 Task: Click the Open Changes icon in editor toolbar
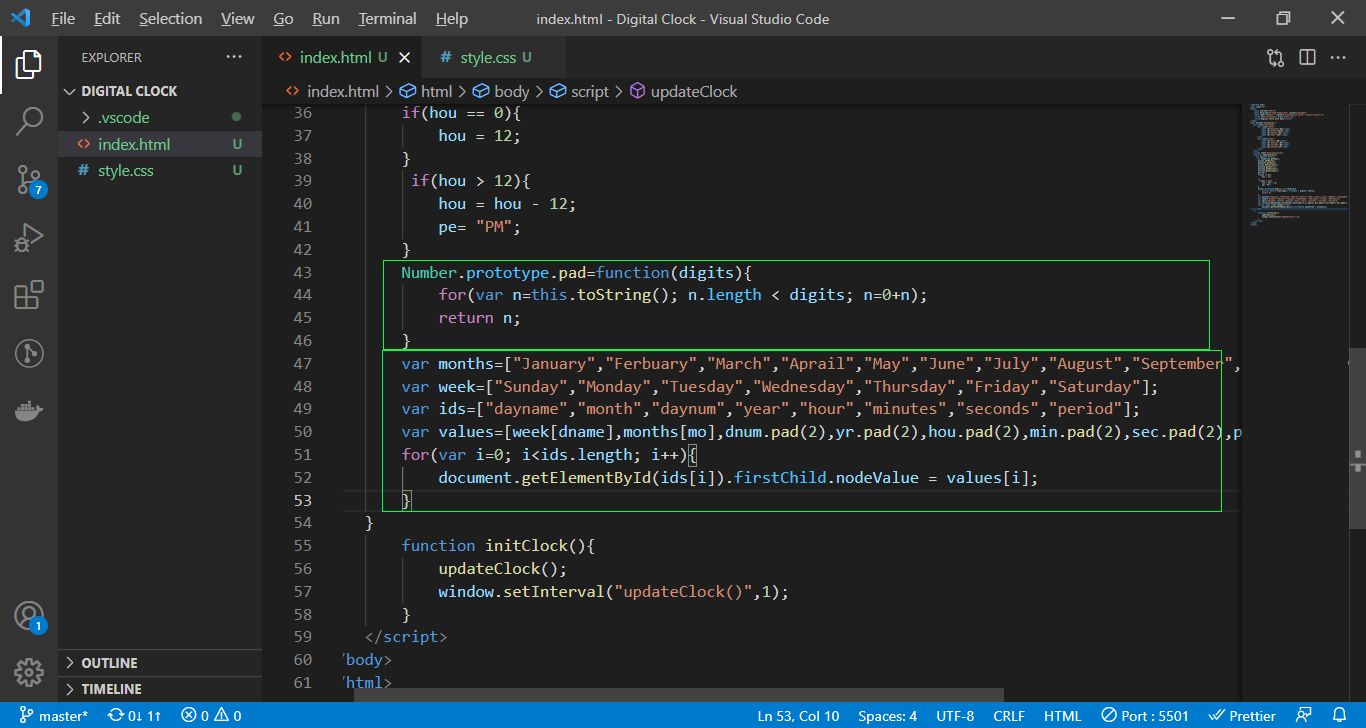coord(1275,57)
